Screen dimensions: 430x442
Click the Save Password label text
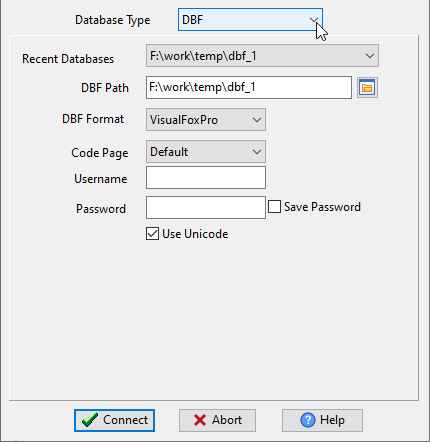[x=322, y=207]
